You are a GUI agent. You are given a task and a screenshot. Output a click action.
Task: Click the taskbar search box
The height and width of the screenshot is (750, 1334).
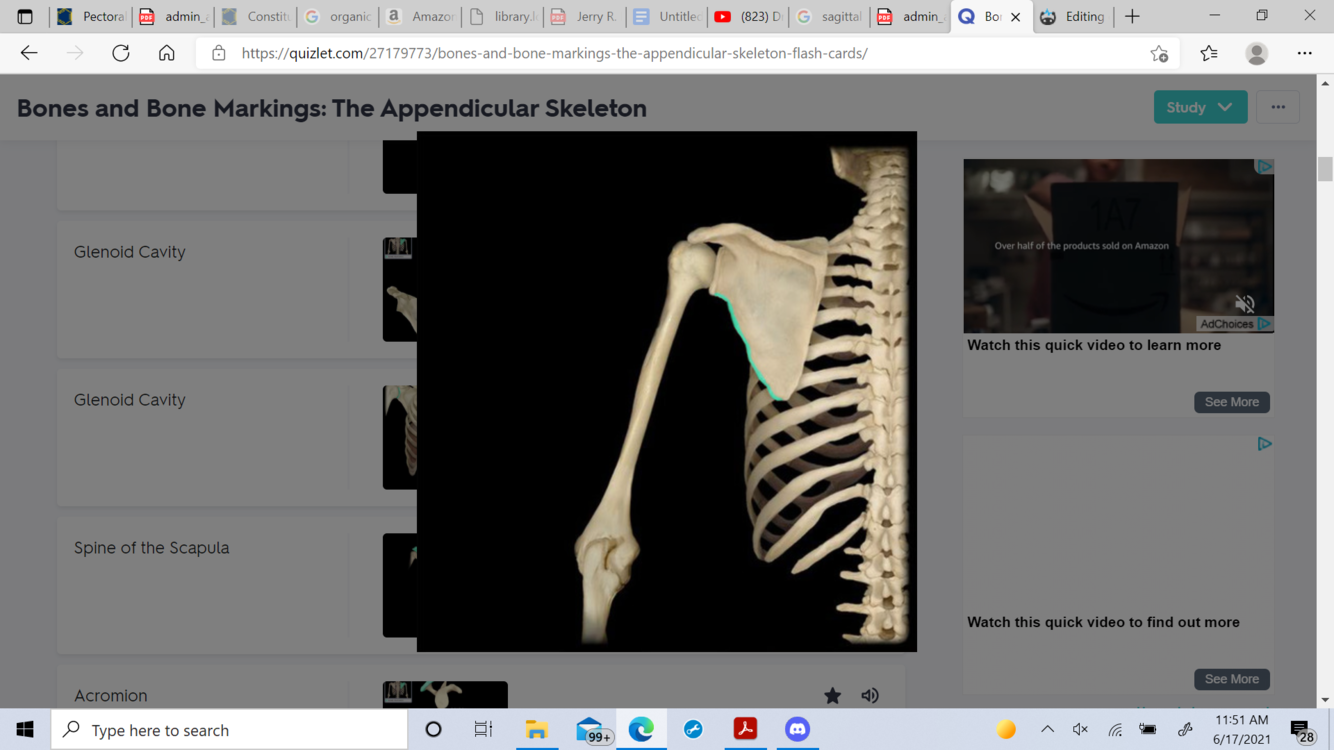(x=229, y=730)
